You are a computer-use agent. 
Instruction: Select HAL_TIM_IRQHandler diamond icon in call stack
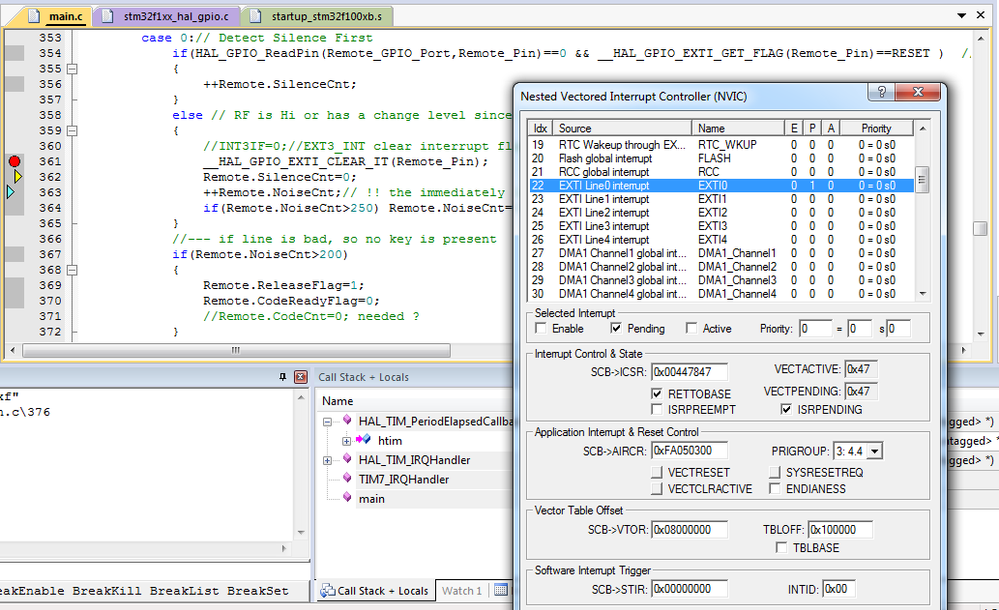[347, 458]
